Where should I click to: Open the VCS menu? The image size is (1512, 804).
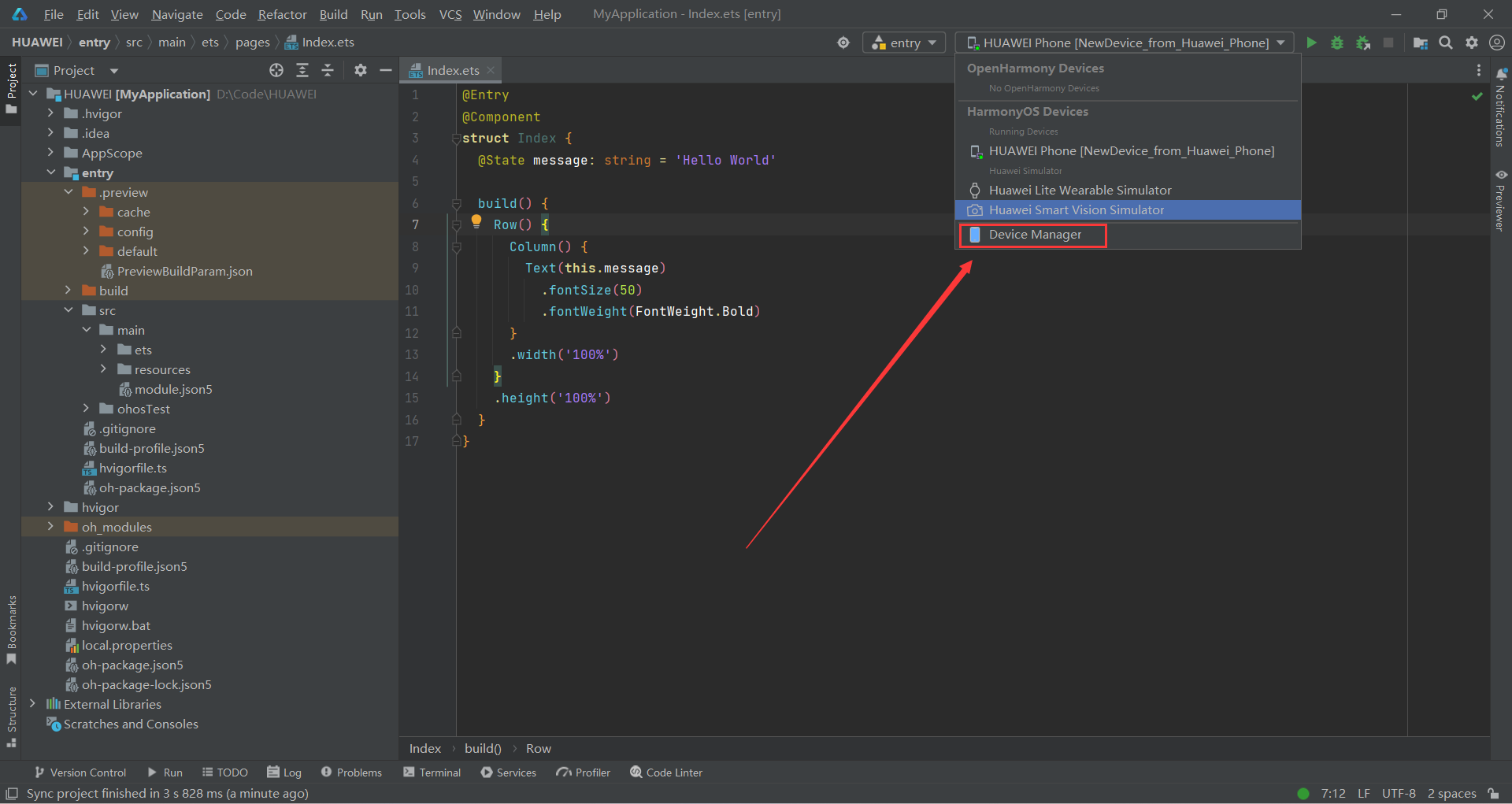click(450, 14)
